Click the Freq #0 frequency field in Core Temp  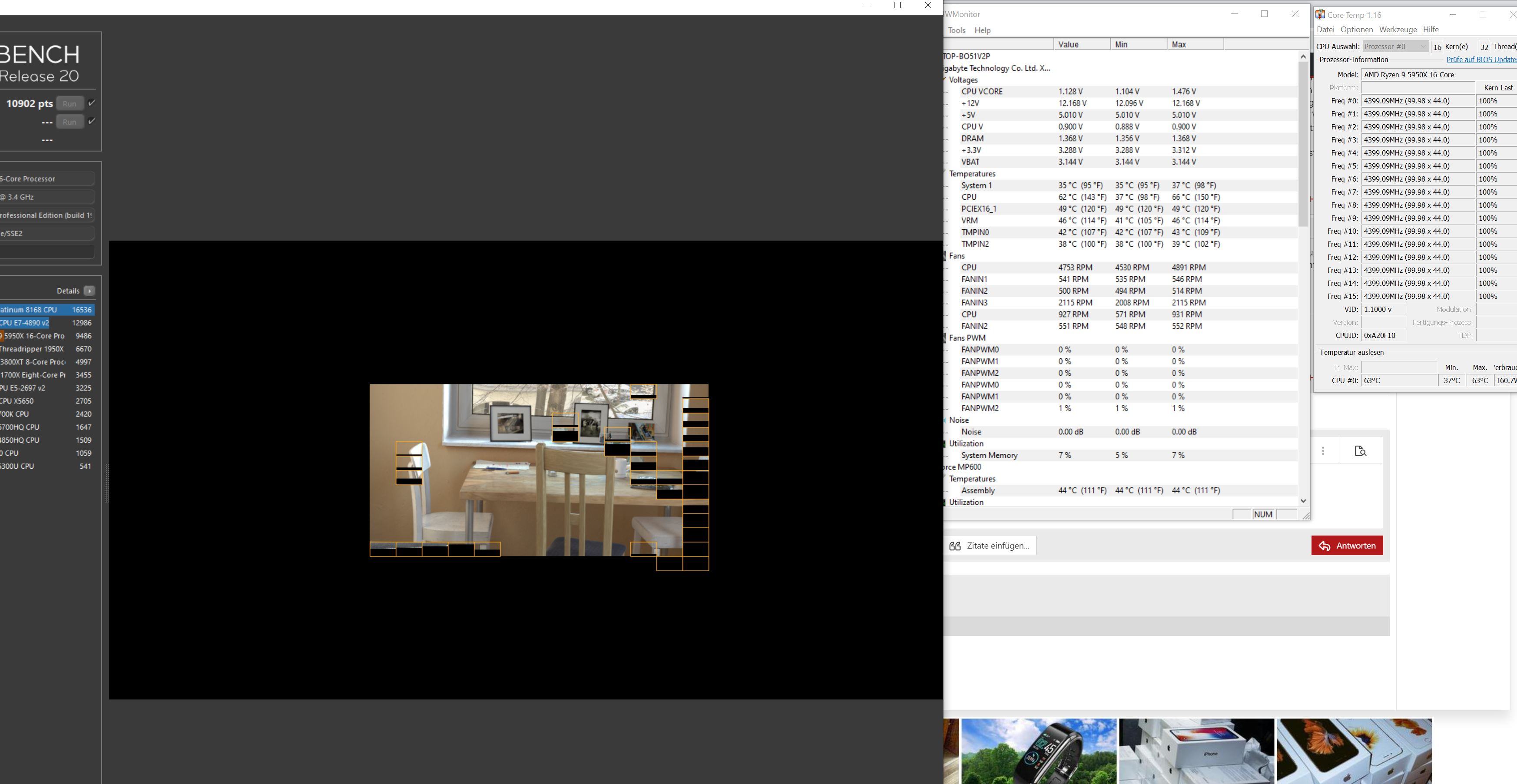[1418, 101]
